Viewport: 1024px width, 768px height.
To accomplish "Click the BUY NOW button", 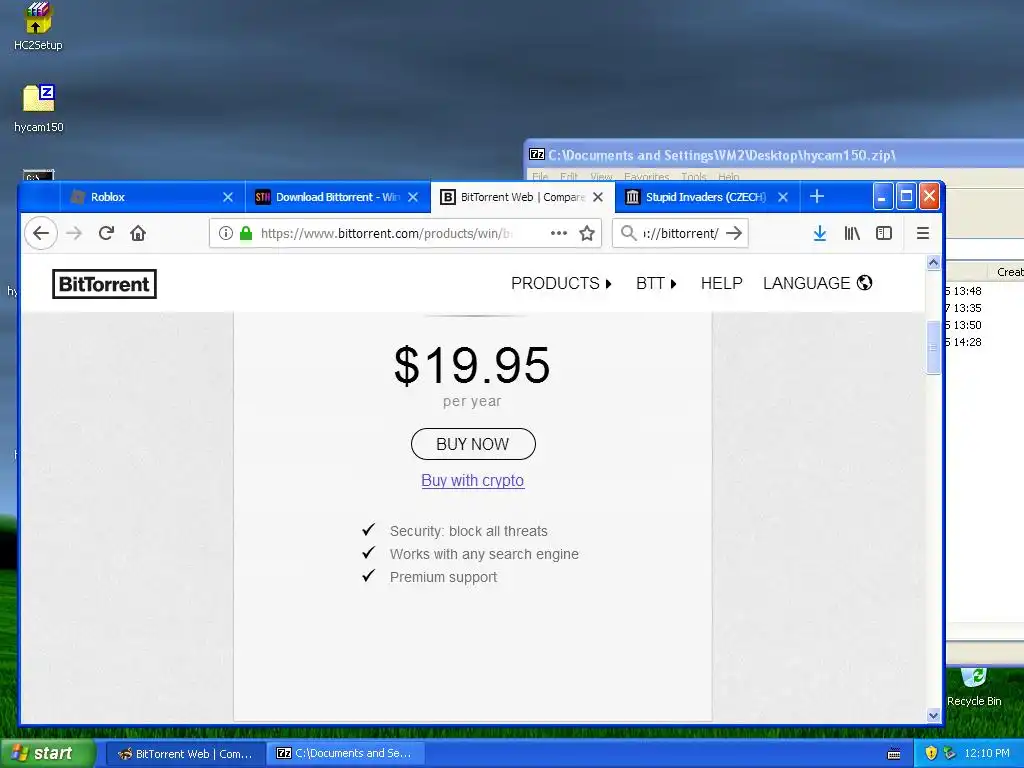I will tap(473, 444).
